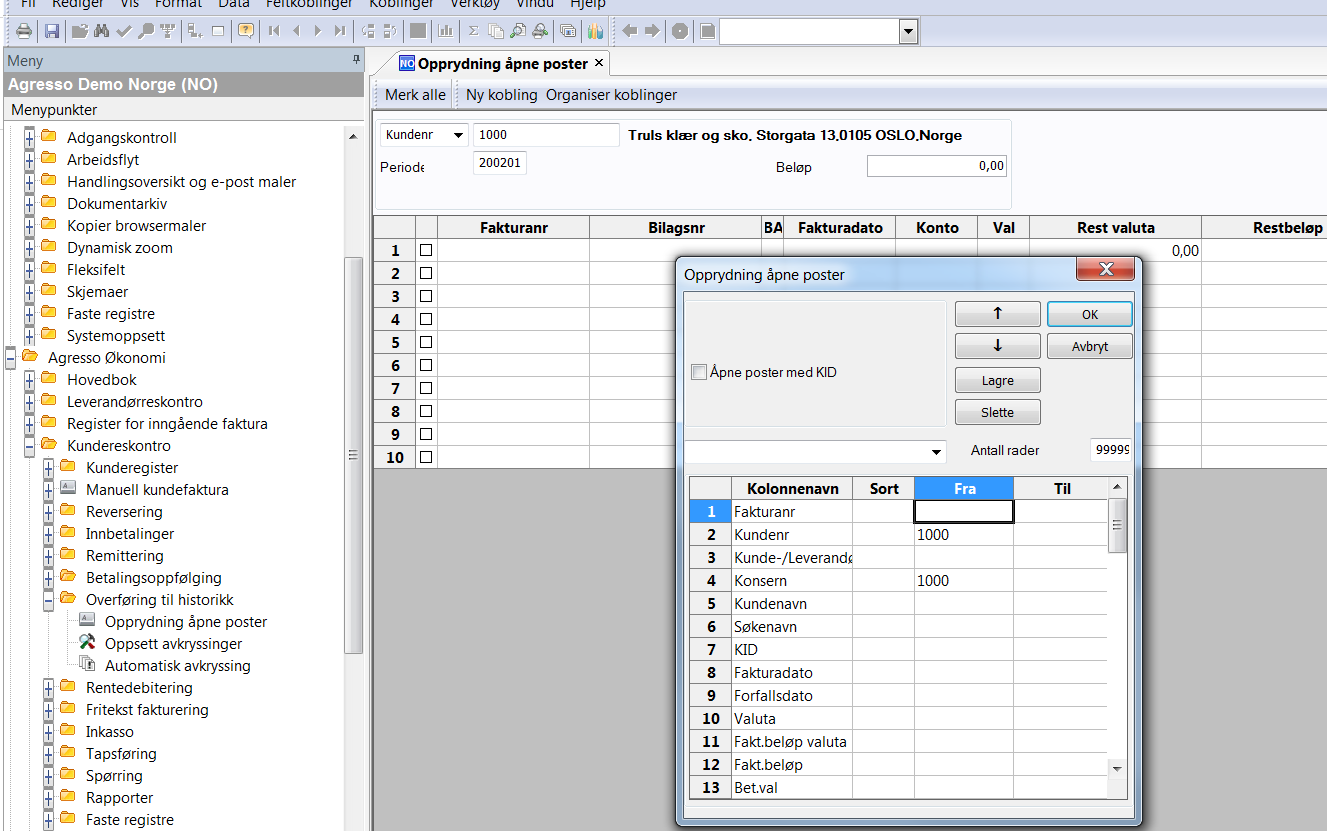Click Organiser koblinger menu item

tap(611, 95)
